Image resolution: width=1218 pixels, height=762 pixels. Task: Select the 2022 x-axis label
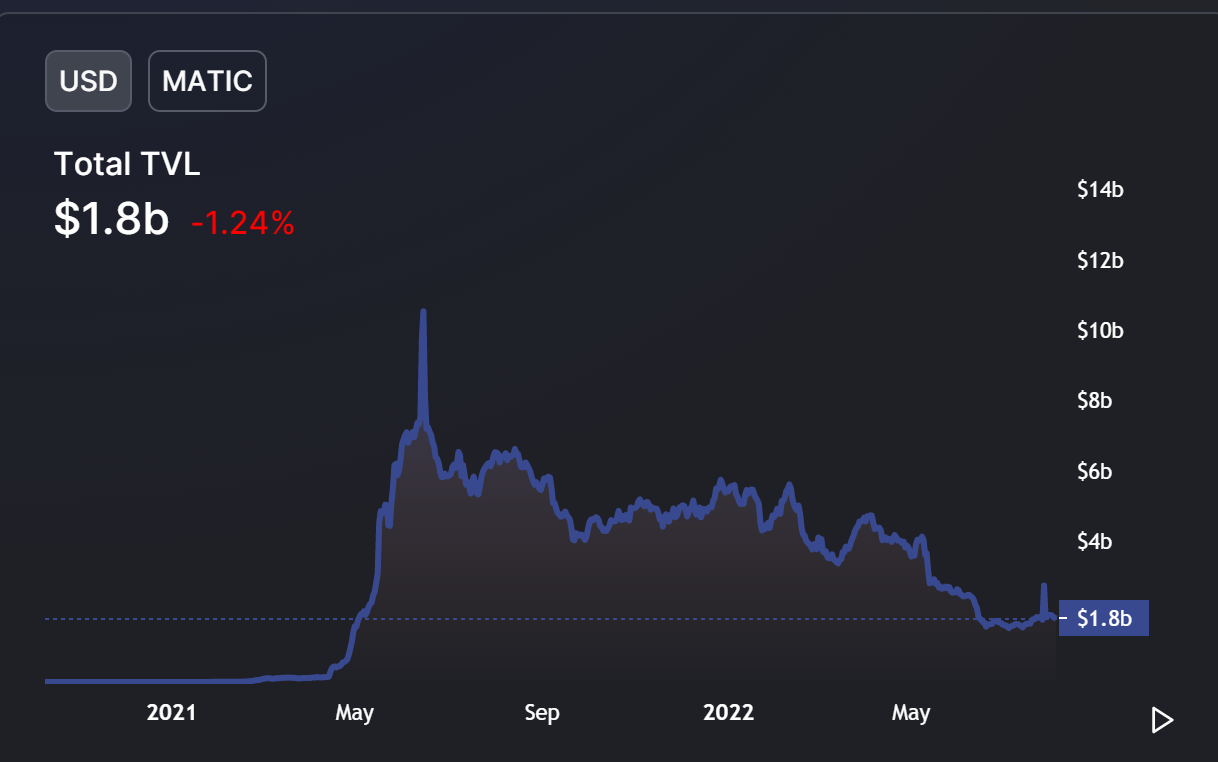(728, 713)
